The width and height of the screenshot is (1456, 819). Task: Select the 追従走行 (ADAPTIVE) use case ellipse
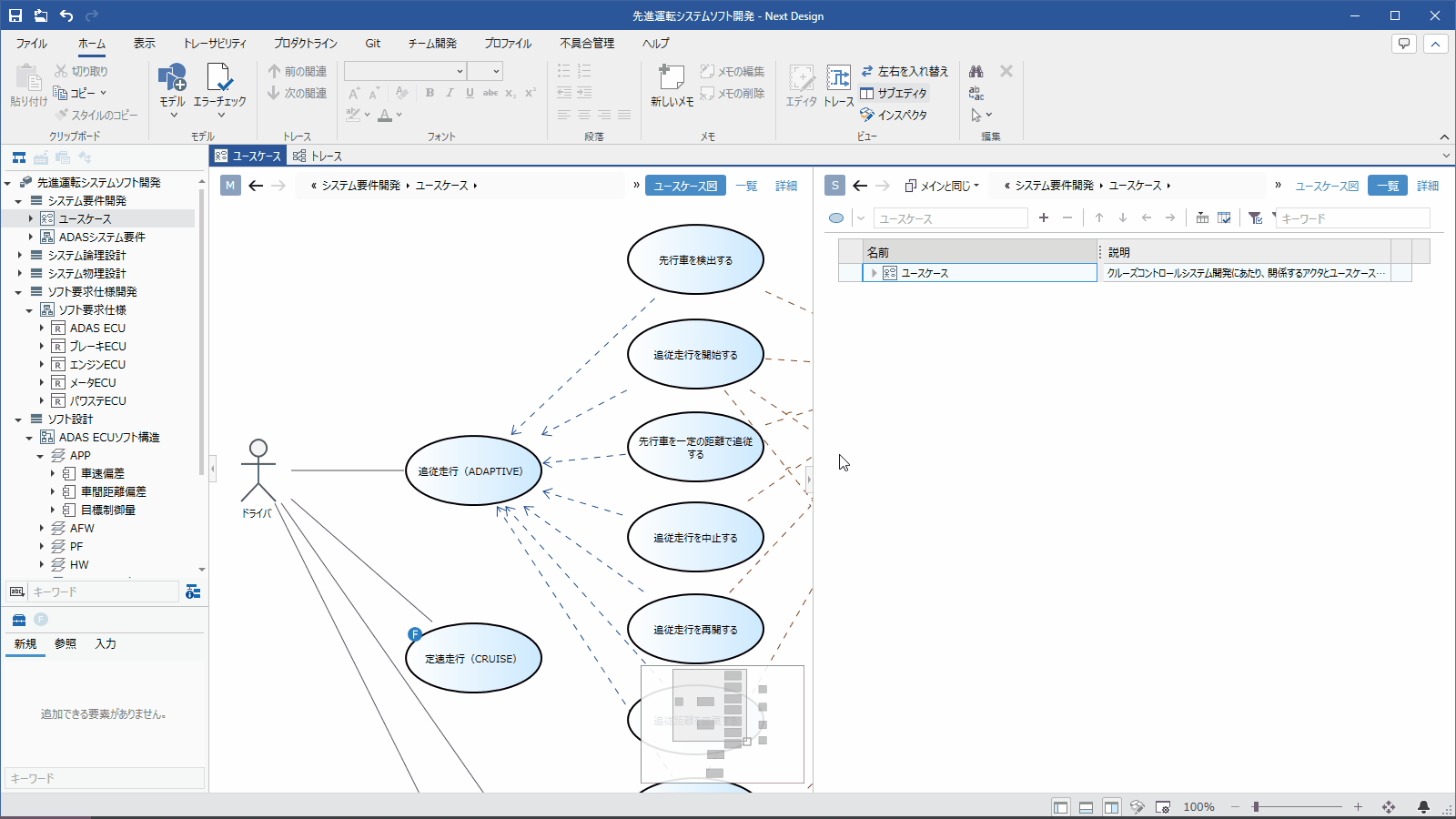pos(473,470)
